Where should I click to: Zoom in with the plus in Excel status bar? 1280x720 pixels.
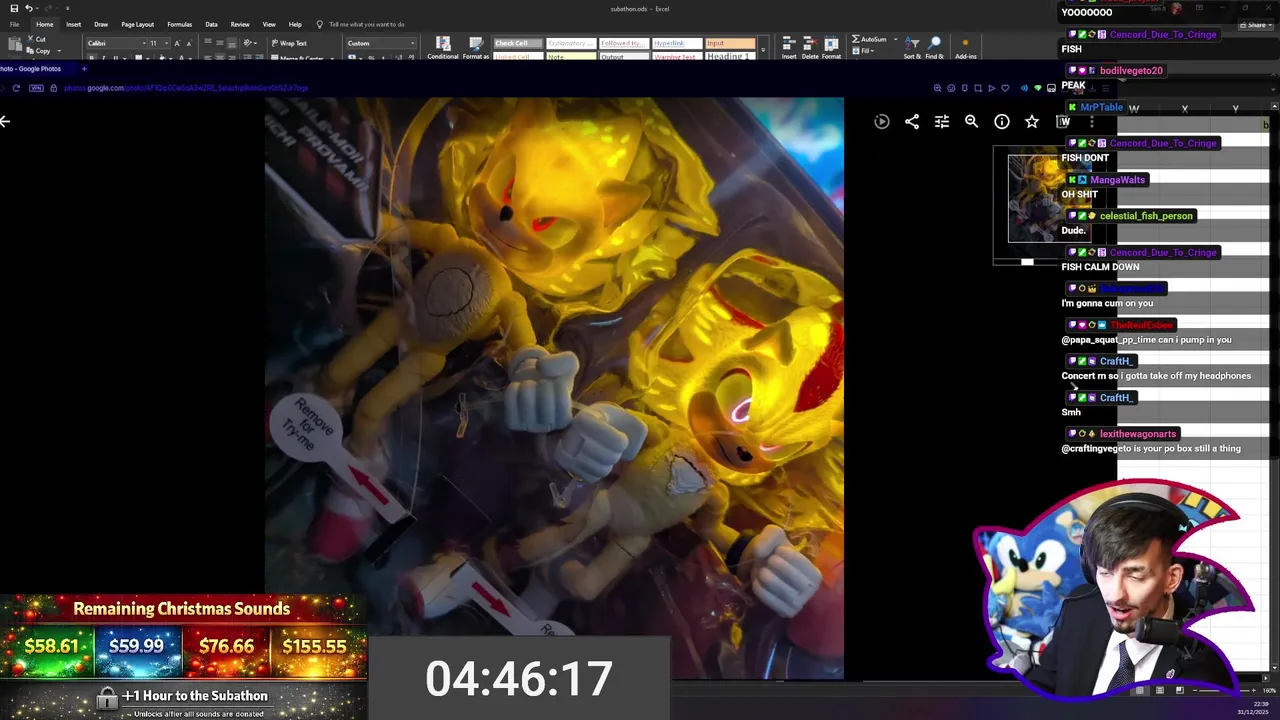point(1254,690)
